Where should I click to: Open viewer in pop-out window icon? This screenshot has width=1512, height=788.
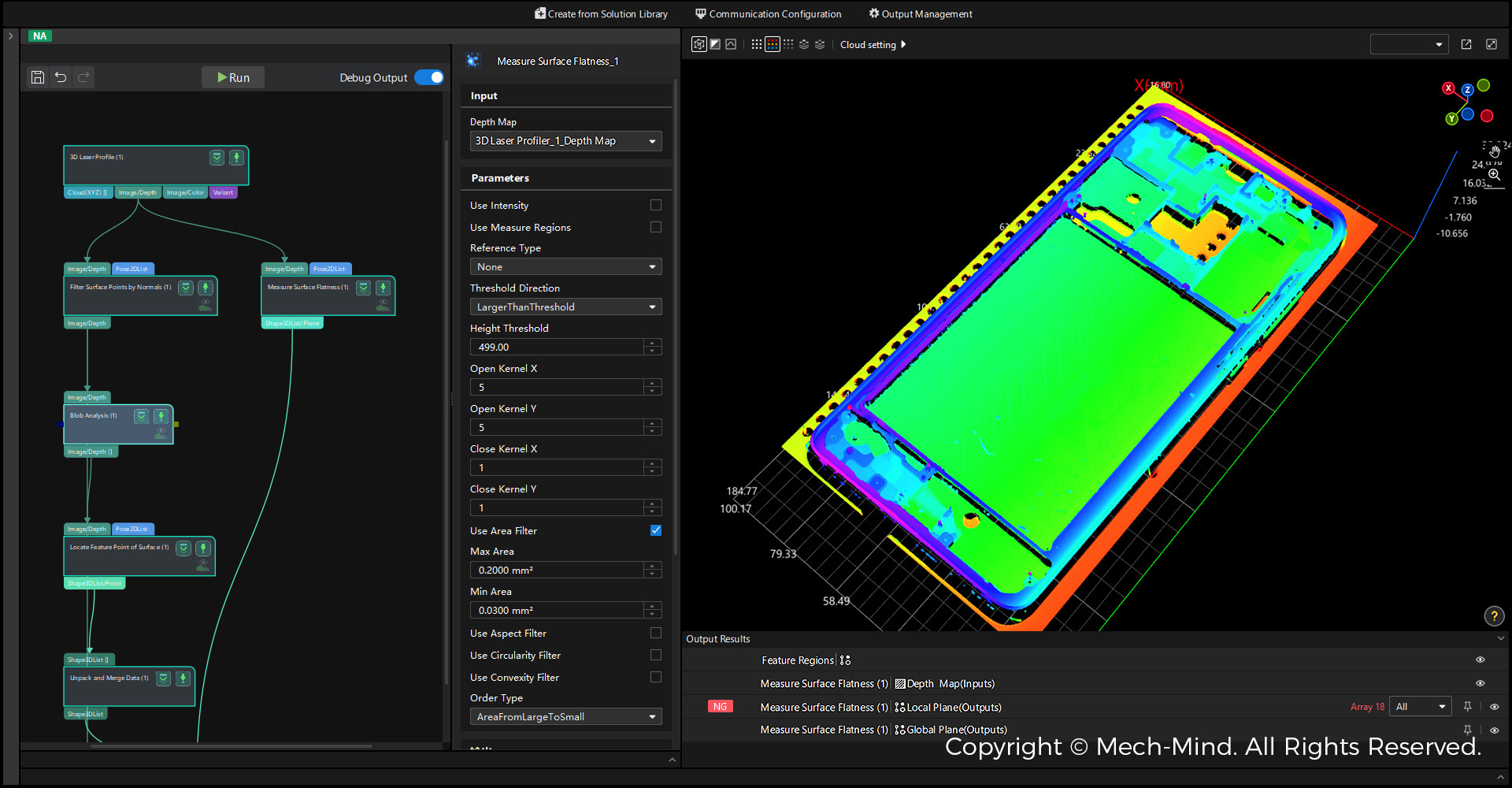(x=1466, y=45)
